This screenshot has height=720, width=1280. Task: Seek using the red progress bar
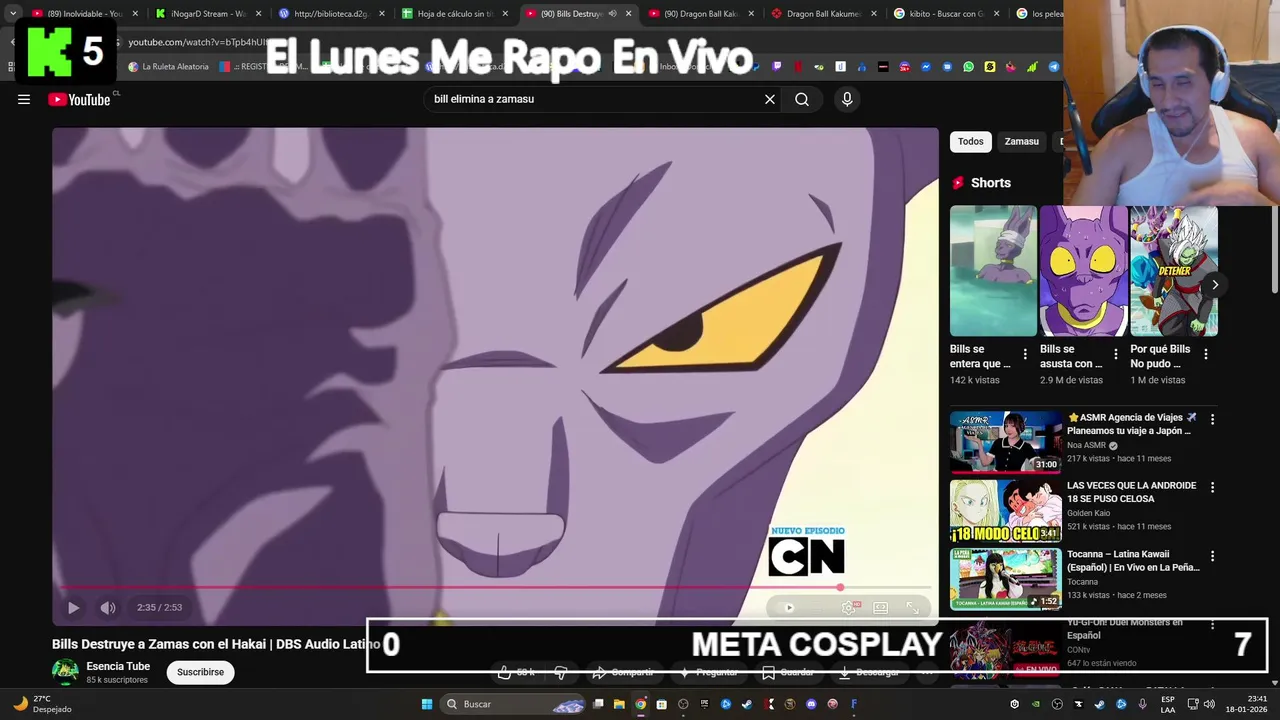pyautogui.click(x=496, y=588)
